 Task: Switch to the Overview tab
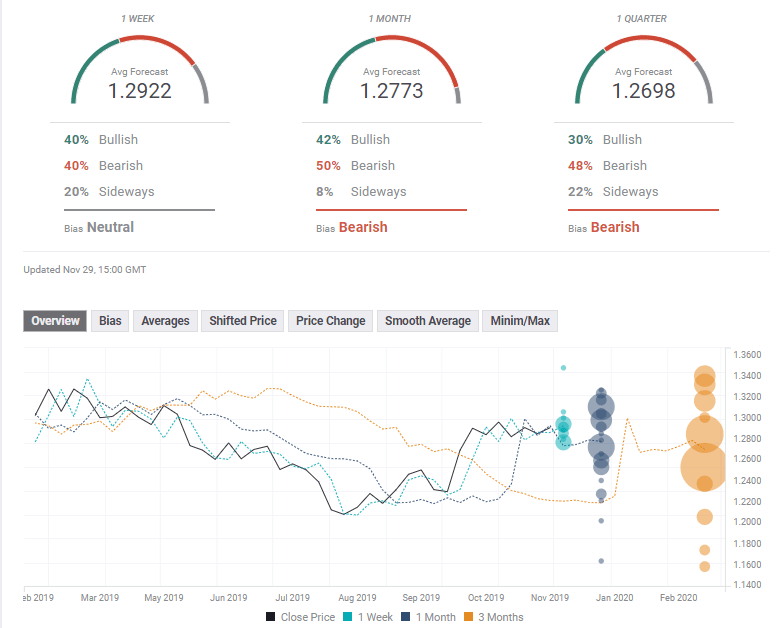55,321
